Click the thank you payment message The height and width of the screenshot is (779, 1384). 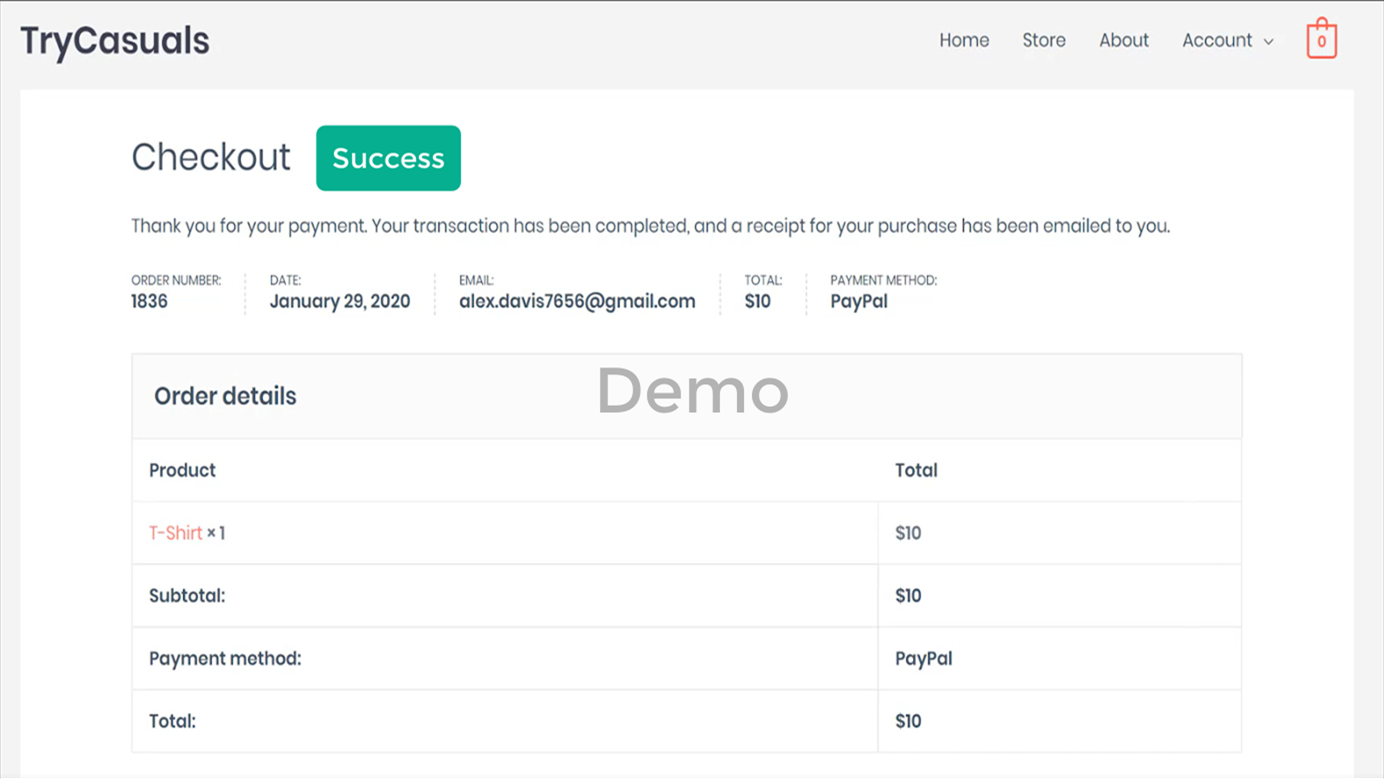point(650,226)
